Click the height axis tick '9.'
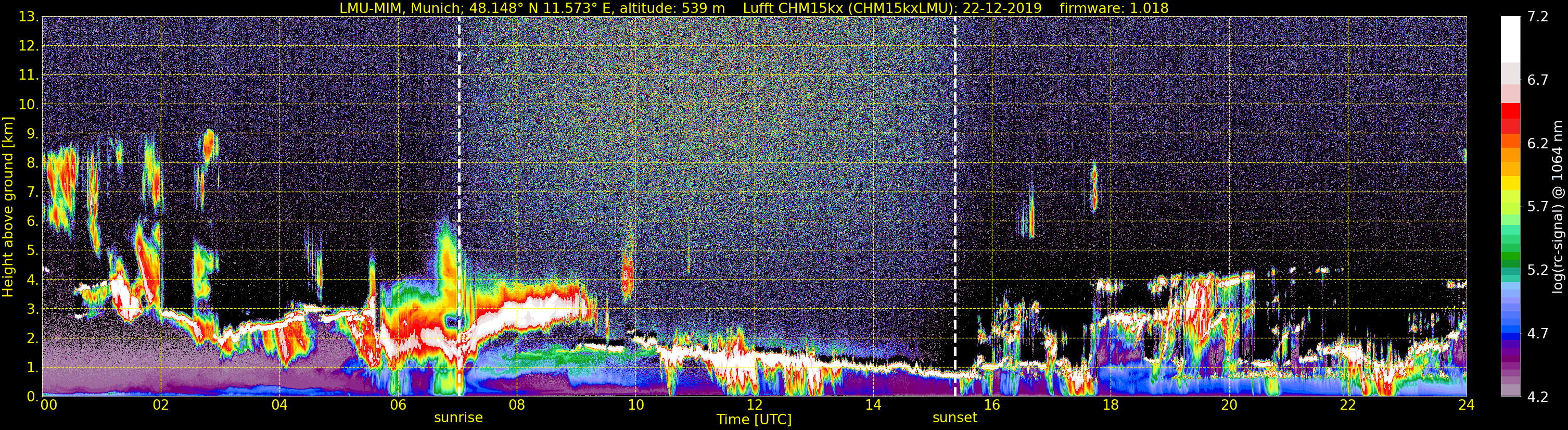This screenshot has height=430, width=1568. click(x=32, y=133)
